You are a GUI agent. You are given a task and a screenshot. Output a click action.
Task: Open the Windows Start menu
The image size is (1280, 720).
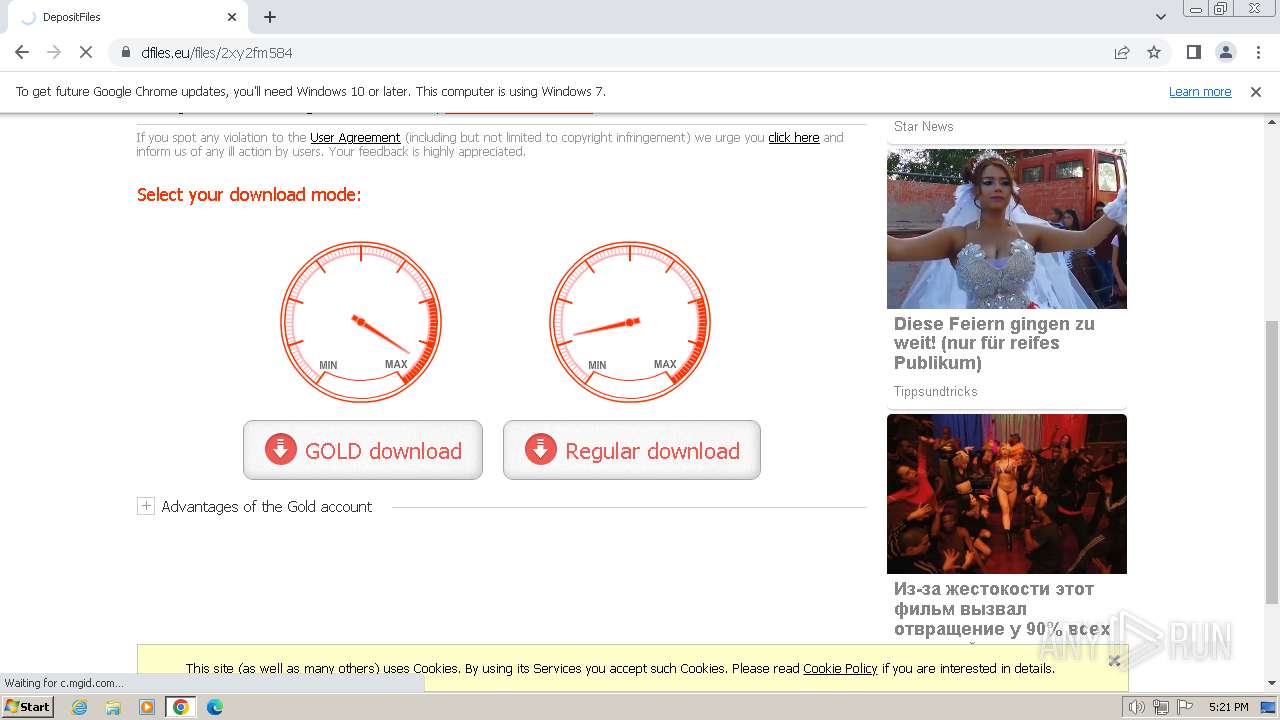[28, 707]
